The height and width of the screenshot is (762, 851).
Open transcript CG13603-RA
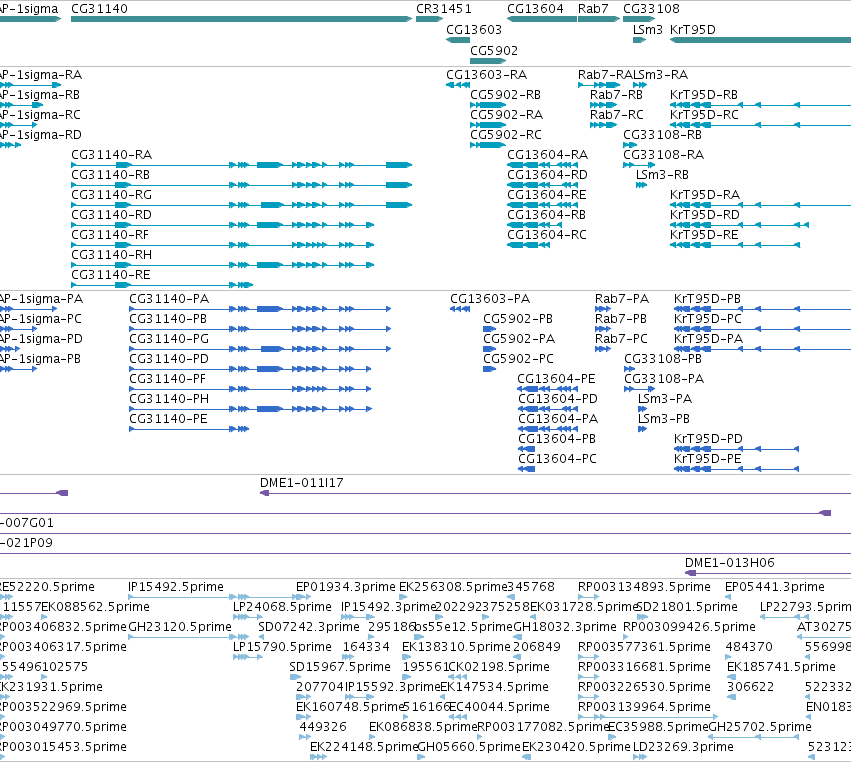pos(486,74)
